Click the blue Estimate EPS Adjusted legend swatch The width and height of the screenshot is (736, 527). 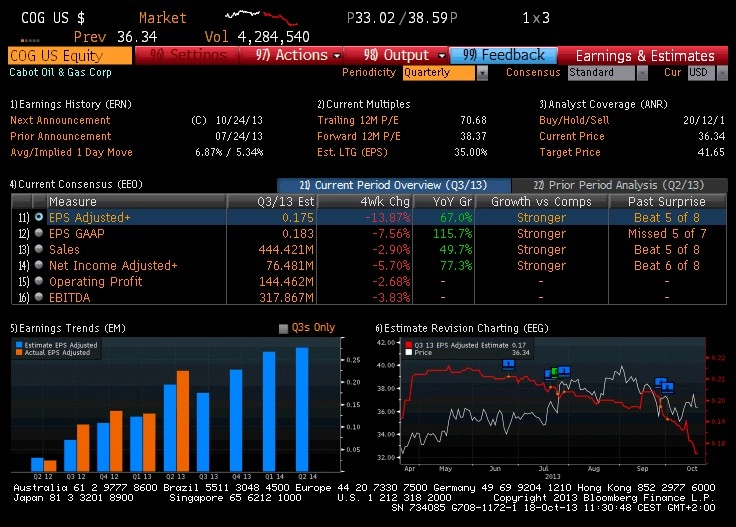click(19, 345)
